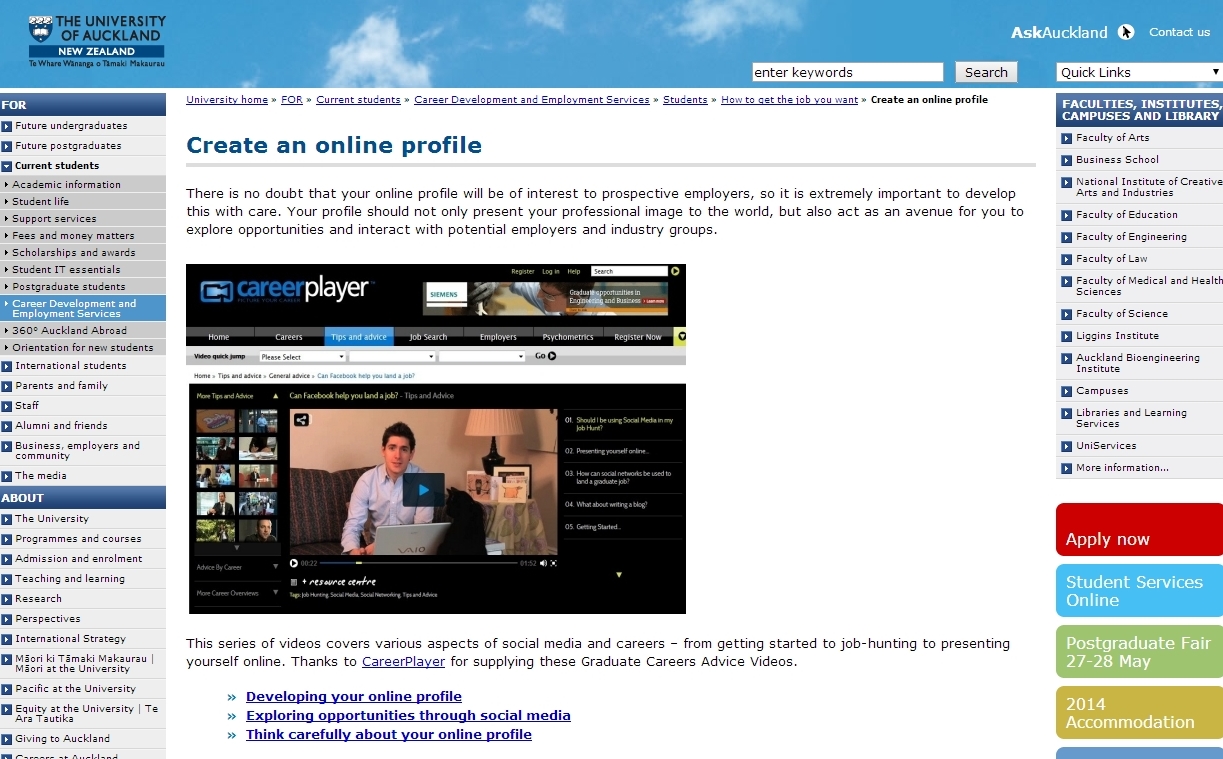Click the Search button
Screen dimensions: 1223x759
pyautogui.click(x=986, y=72)
